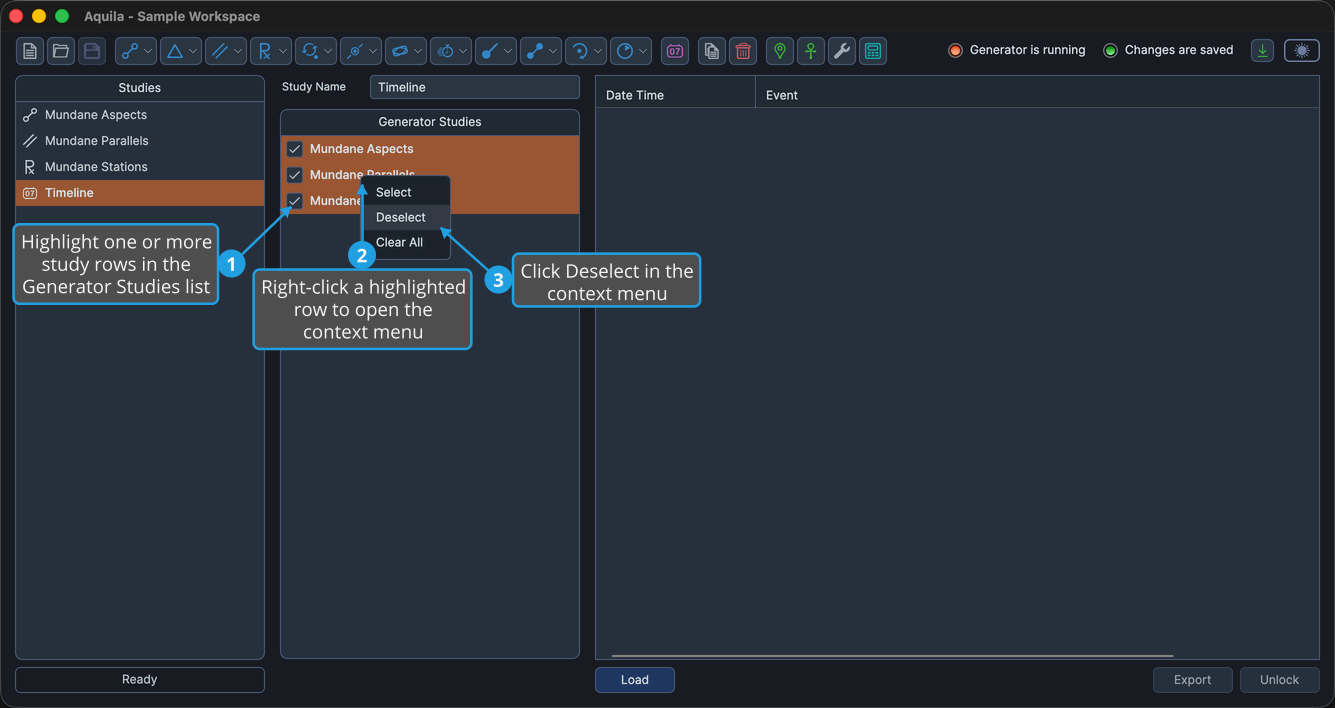Click the Generator Studies list header

pos(430,122)
